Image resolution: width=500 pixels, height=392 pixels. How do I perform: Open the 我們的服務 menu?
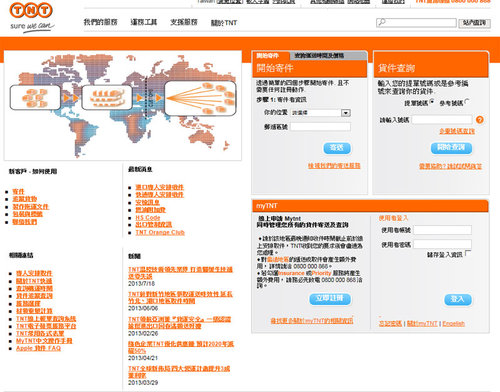tap(100, 22)
